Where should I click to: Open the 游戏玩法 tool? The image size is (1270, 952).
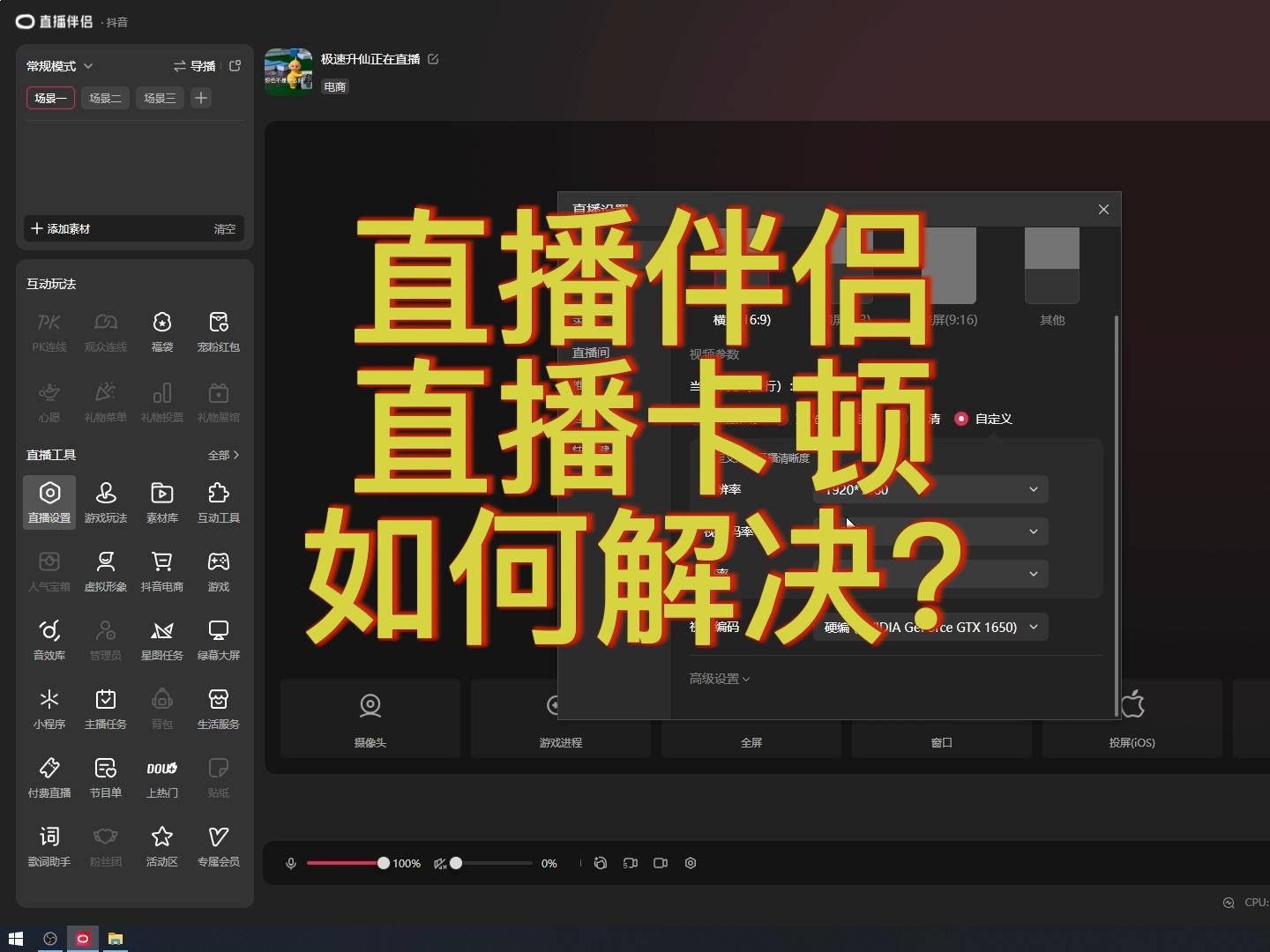click(x=106, y=502)
